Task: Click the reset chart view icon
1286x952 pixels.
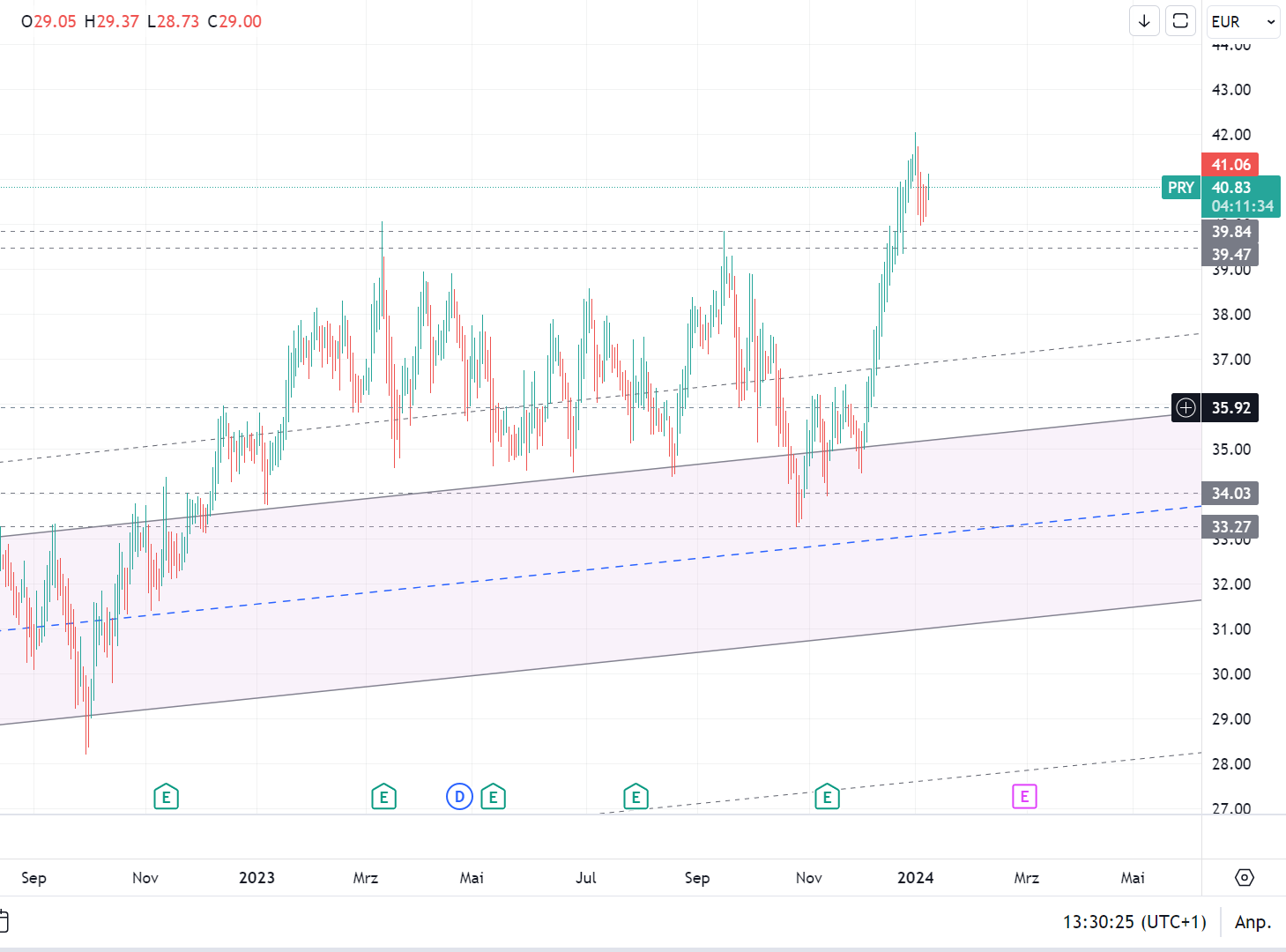Action: click(x=1180, y=21)
